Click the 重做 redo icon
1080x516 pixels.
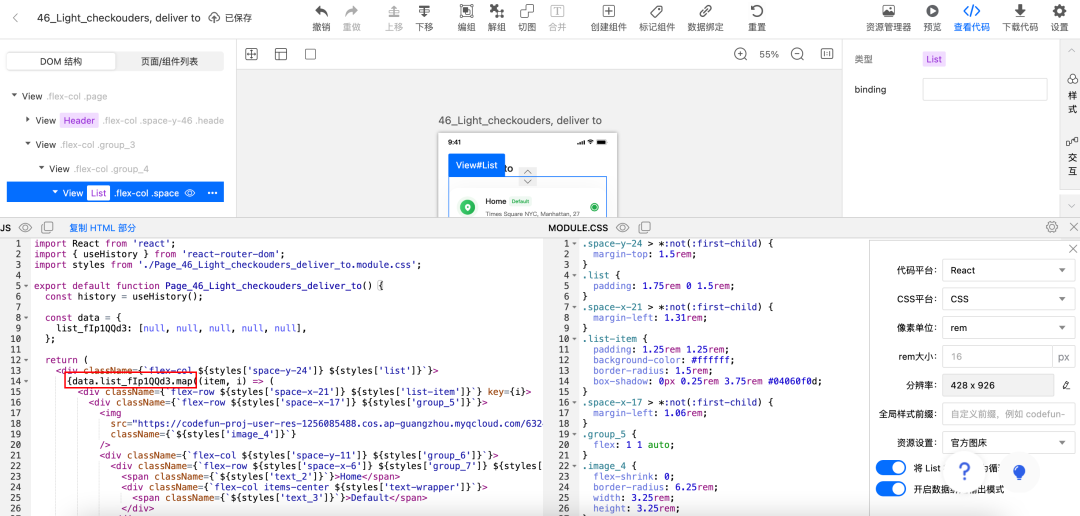tap(351, 11)
